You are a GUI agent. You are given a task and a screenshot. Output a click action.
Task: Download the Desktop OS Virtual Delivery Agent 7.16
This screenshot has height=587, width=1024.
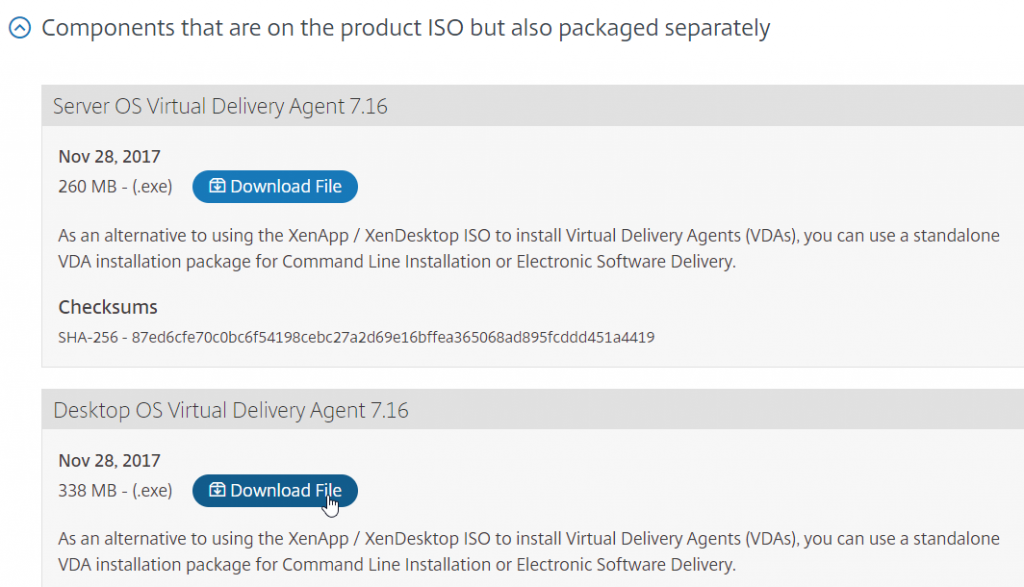pyautogui.click(x=275, y=491)
